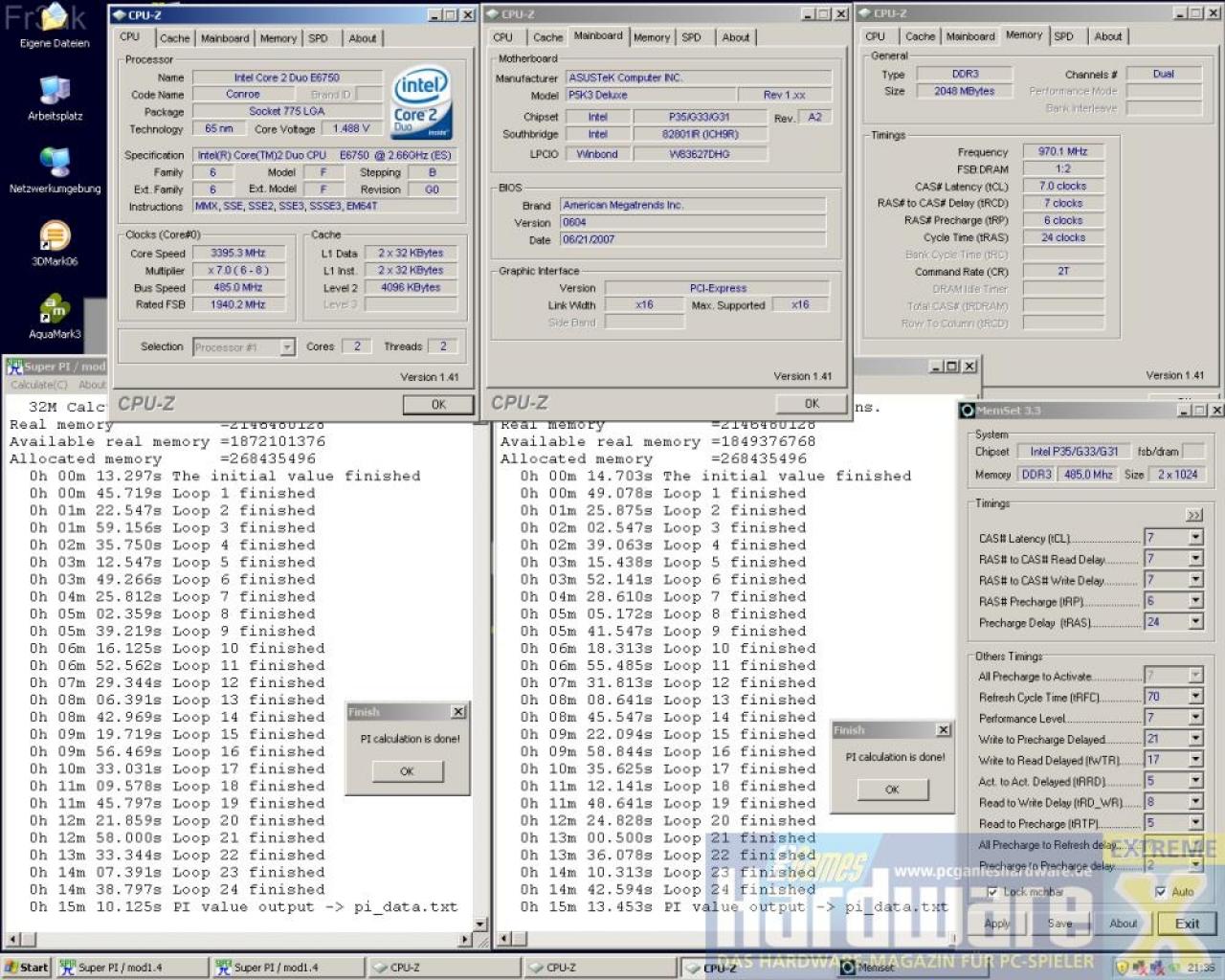Viewport: 1225px width, 980px height.
Task: Click the MemSet 3.3 title bar icon
Action: [968, 411]
